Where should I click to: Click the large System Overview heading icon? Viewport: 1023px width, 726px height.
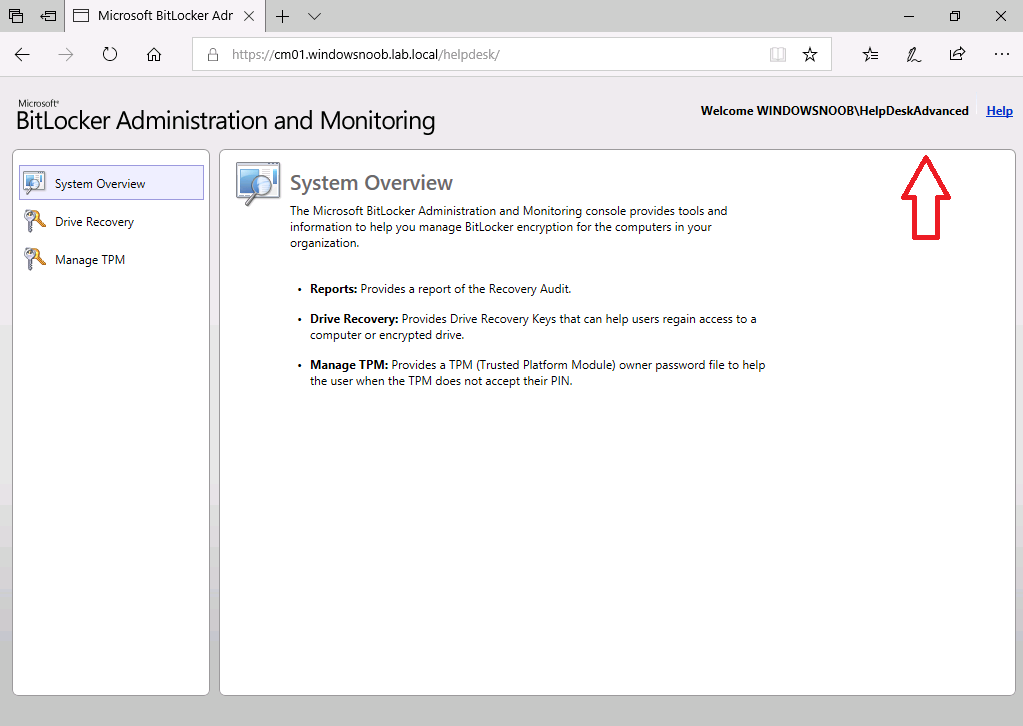258,183
